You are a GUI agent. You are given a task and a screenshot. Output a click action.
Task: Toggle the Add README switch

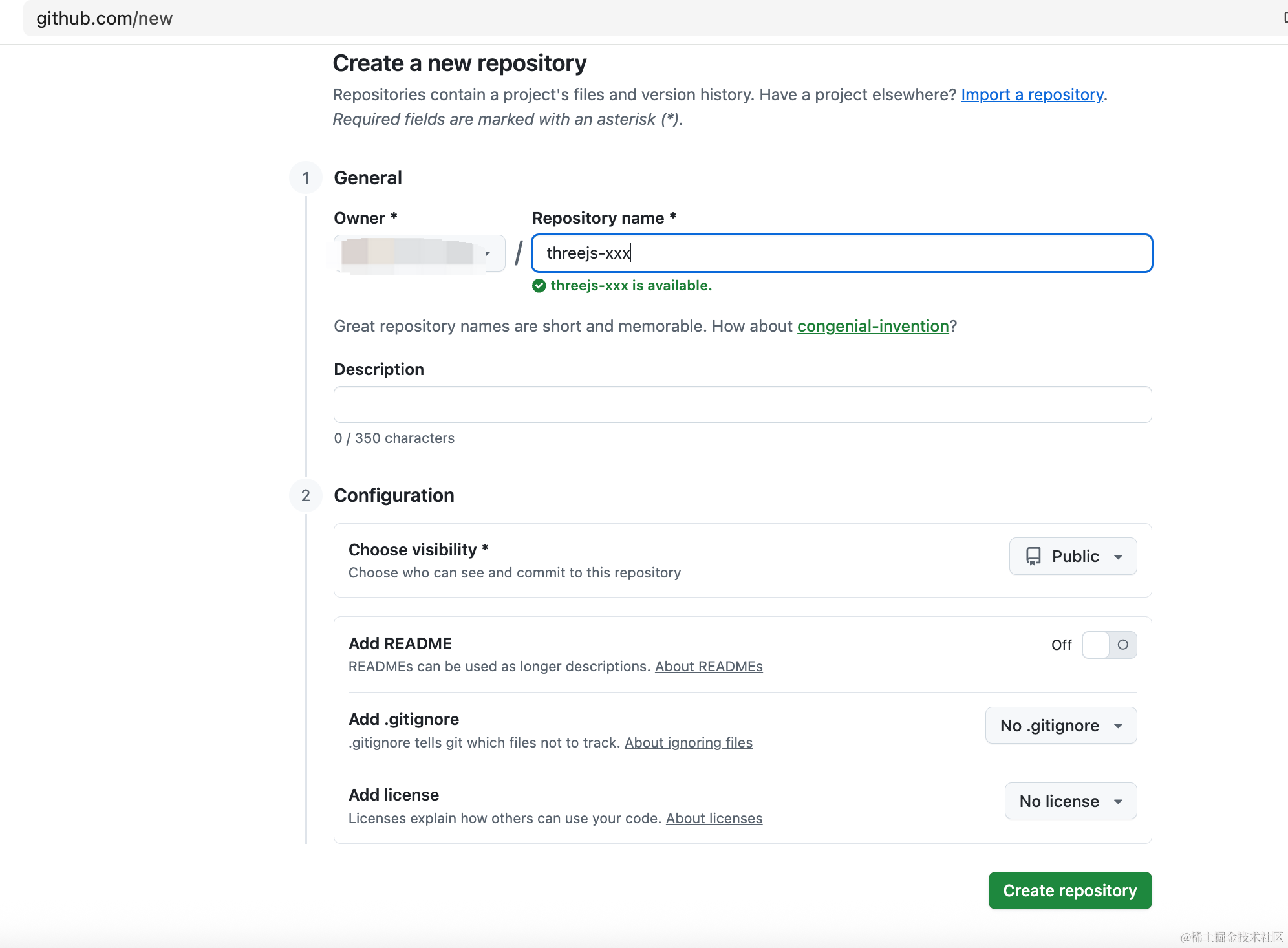pyautogui.click(x=1110, y=645)
